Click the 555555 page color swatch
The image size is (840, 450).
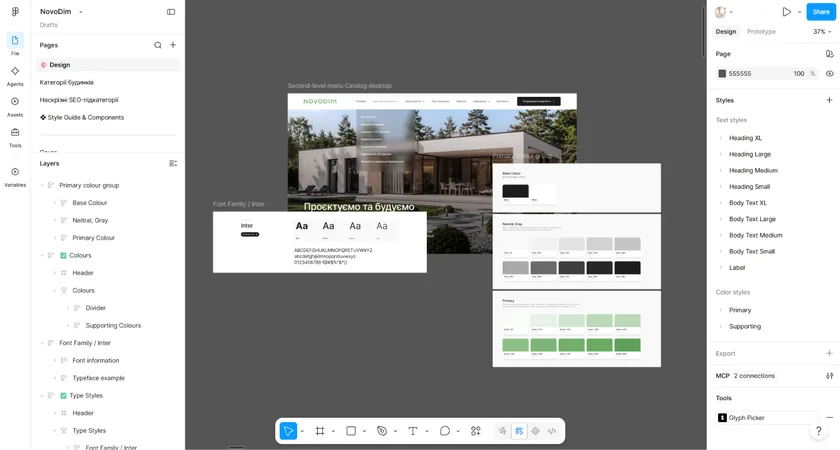pos(722,74)
